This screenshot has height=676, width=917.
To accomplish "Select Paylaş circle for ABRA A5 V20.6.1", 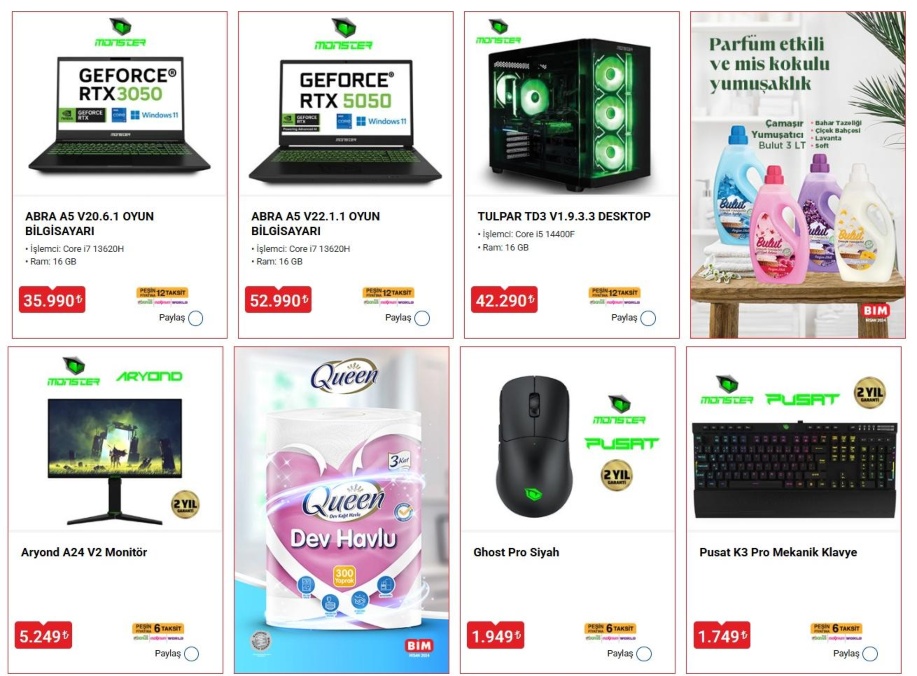I will 196,318.
